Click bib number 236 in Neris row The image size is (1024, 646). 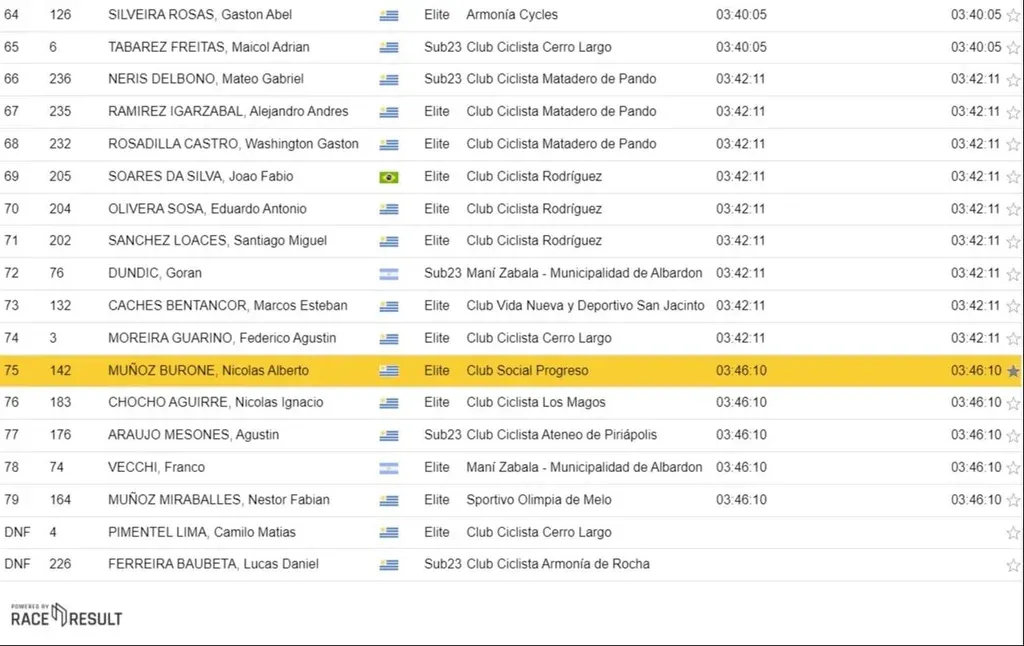point(60,79)
